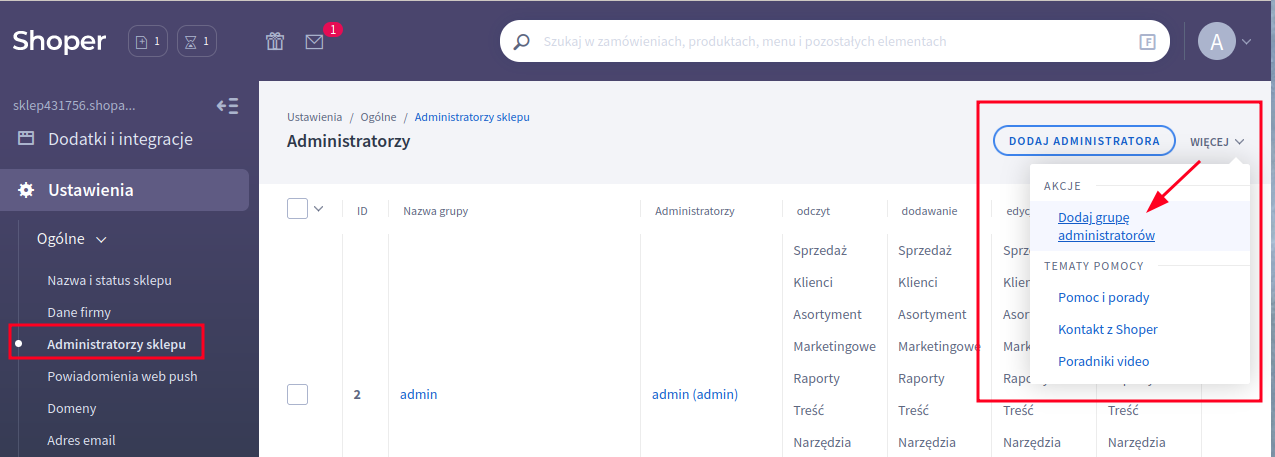1275x457 pixels.
Task: Open Dane firmy settings
Action: pos(79,312)
